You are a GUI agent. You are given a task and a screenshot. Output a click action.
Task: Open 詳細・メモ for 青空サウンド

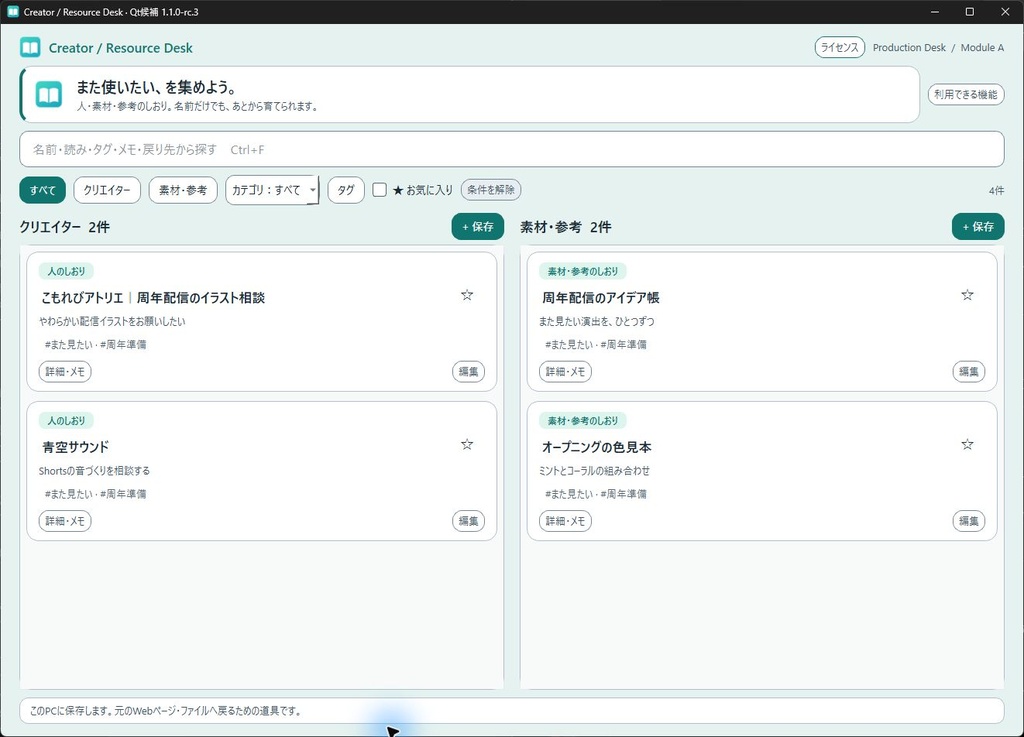65,521
